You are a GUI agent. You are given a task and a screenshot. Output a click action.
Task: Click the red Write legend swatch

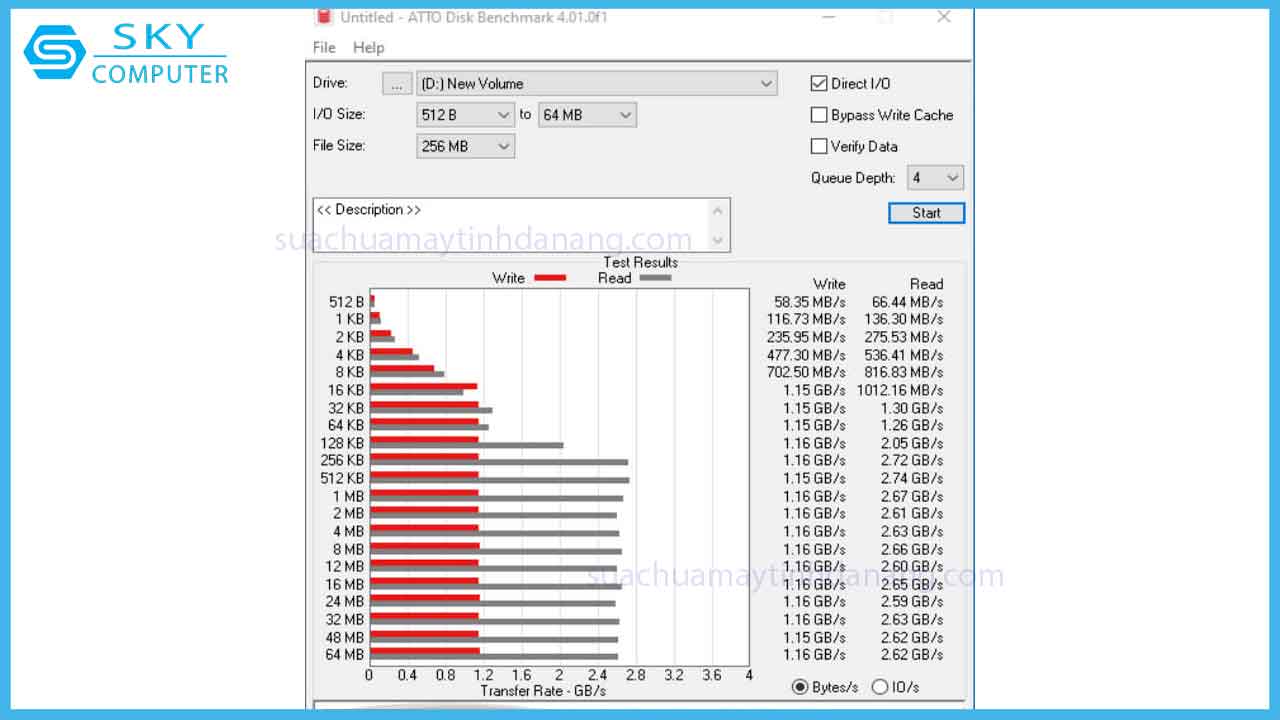(x=548, y=278)
